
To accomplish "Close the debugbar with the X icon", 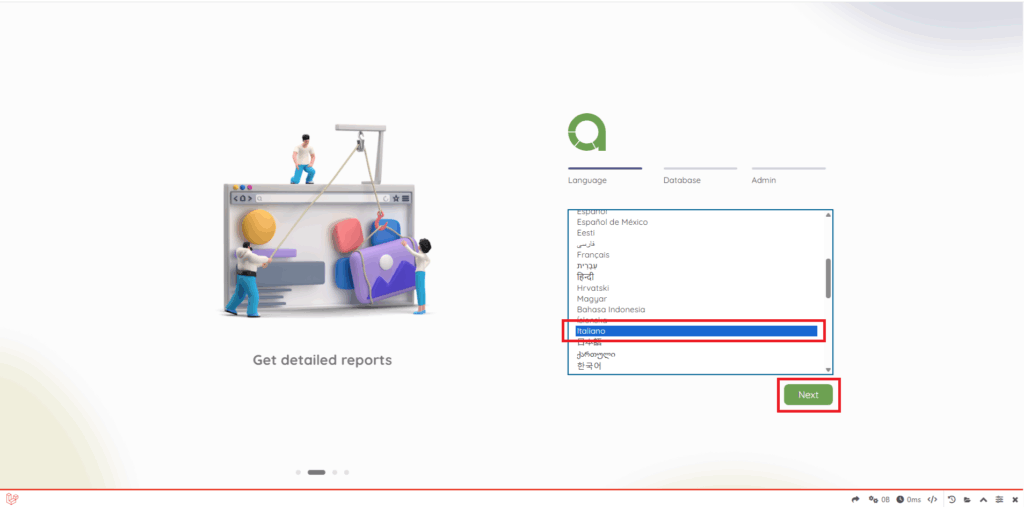I will (x=1014, y=499).
